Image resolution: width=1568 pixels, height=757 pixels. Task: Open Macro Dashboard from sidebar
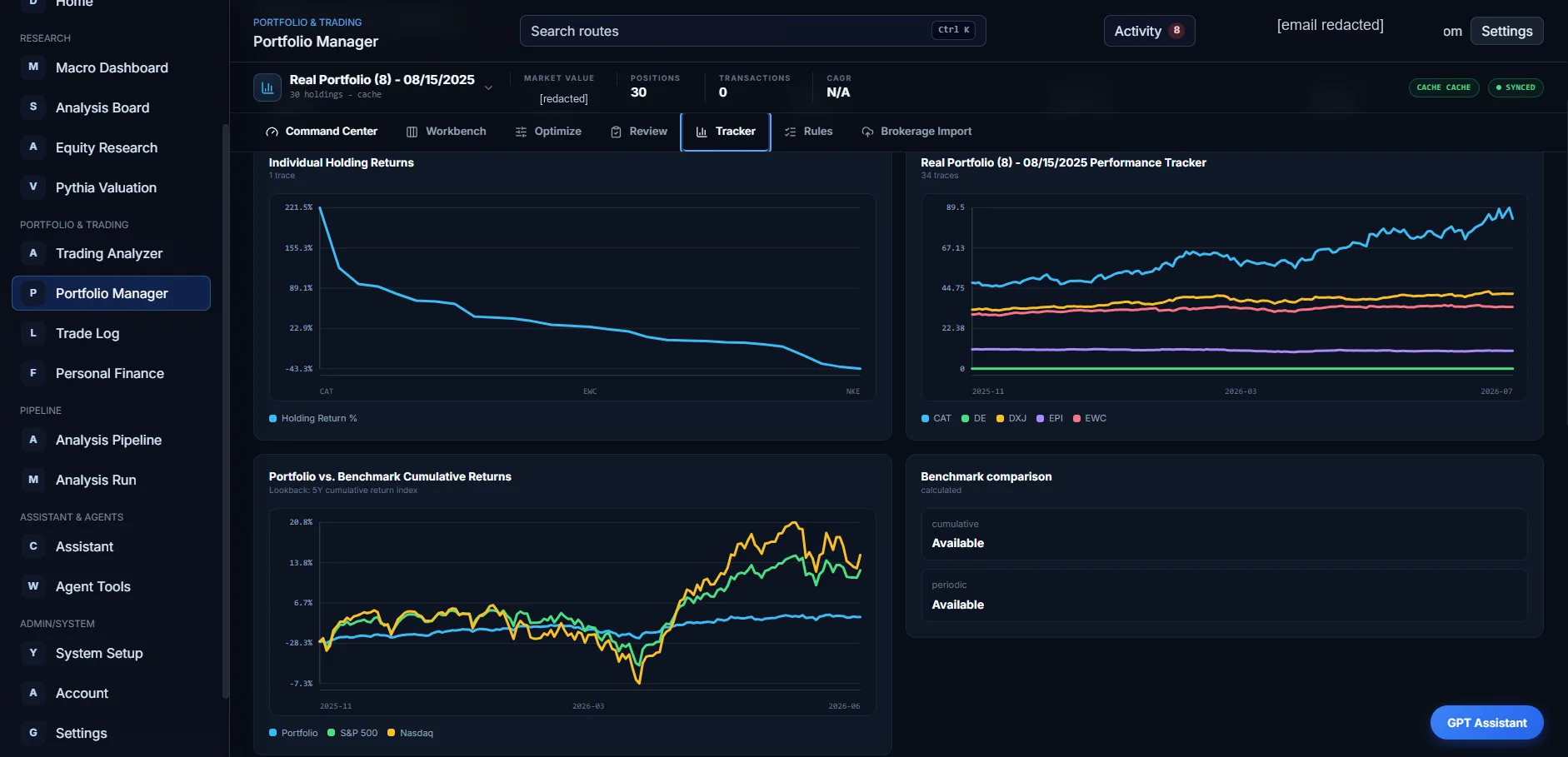[112, 67]
